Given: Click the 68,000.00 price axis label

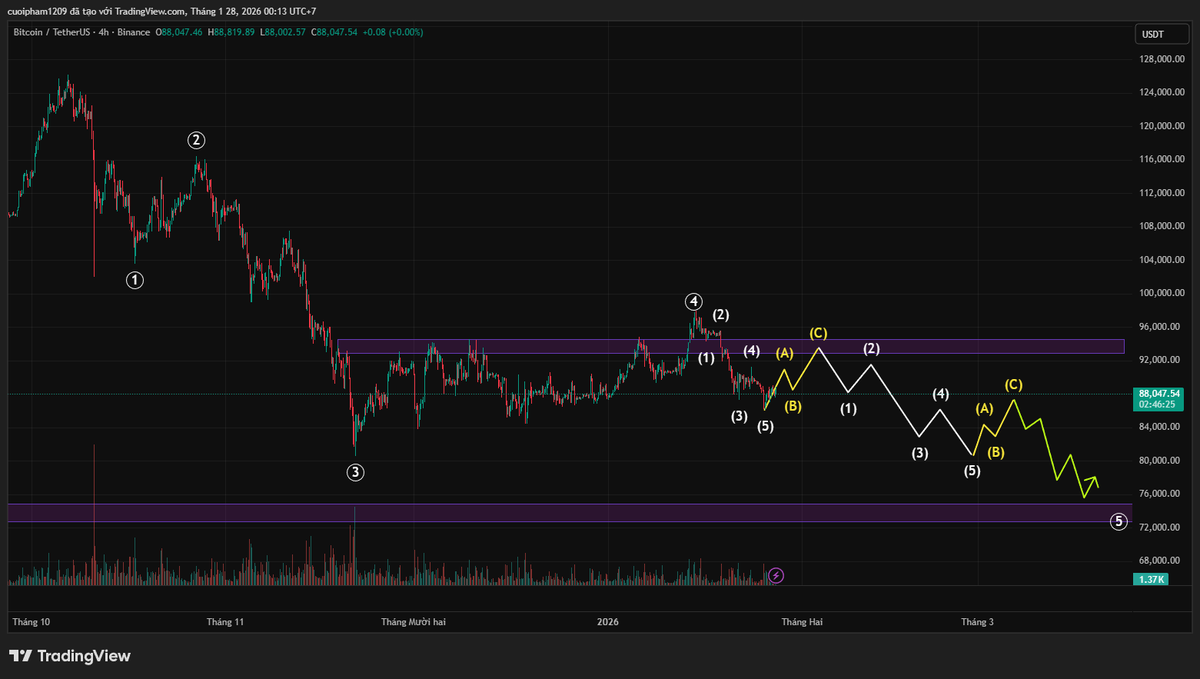Looking at the screenshot, I should (x=1162, y=561).
